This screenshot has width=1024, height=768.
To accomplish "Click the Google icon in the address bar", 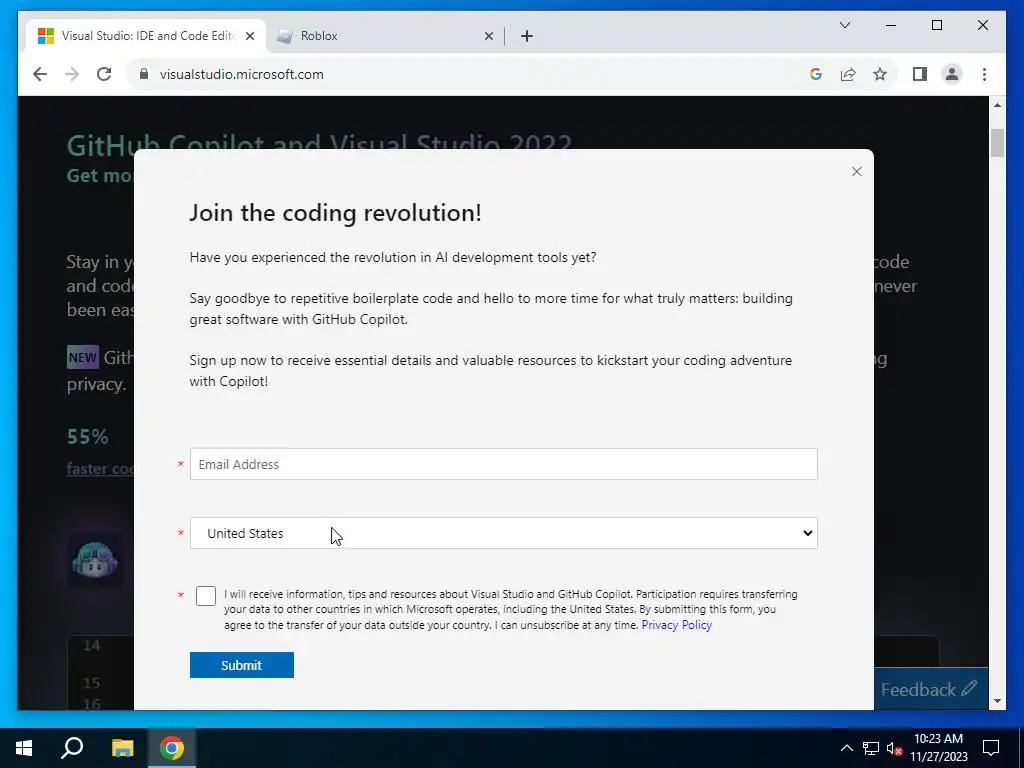I will [x=816, y=74].
